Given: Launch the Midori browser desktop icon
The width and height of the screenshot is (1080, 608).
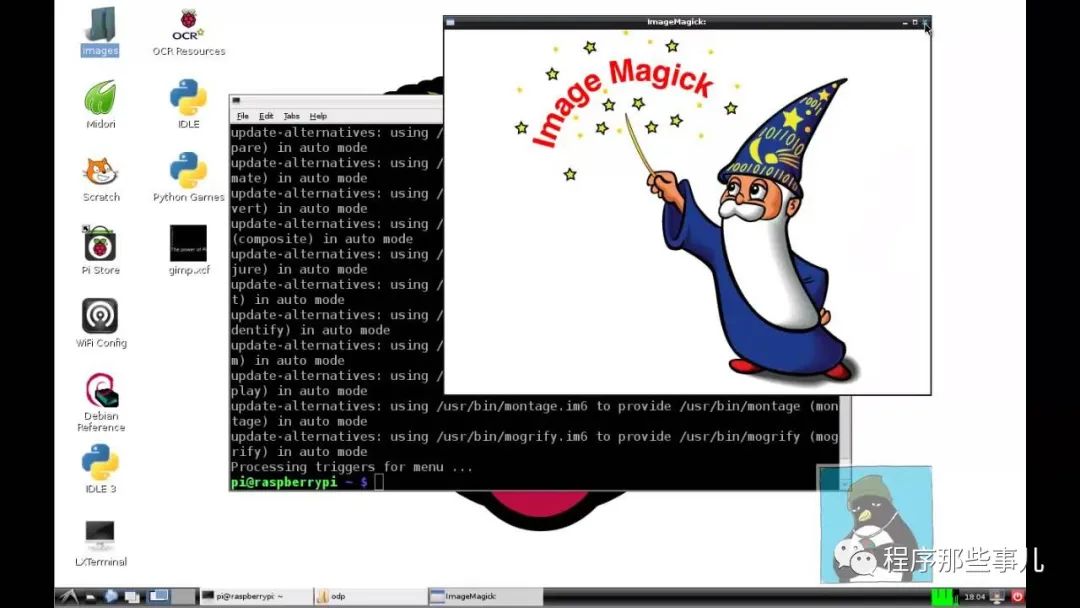Looking at the screenshot, I should click(101, 105).
